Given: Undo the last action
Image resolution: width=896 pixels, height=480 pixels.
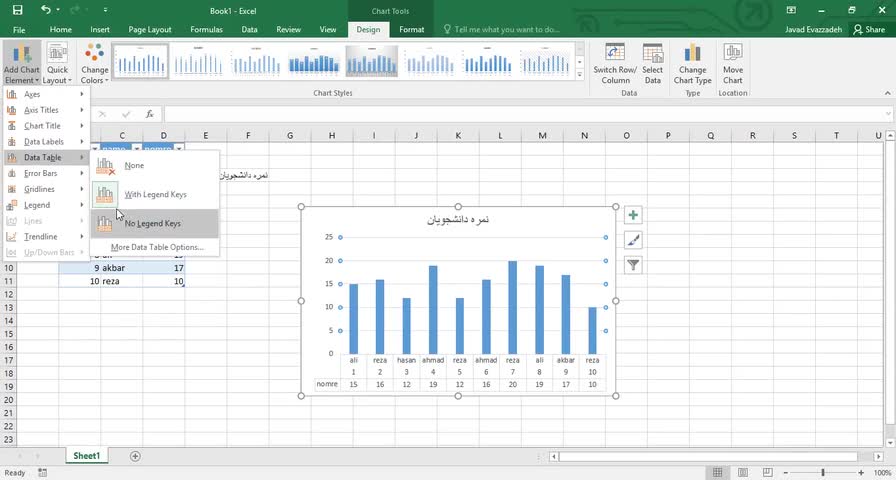Looking at the screenshot, I should pos(46,10).
